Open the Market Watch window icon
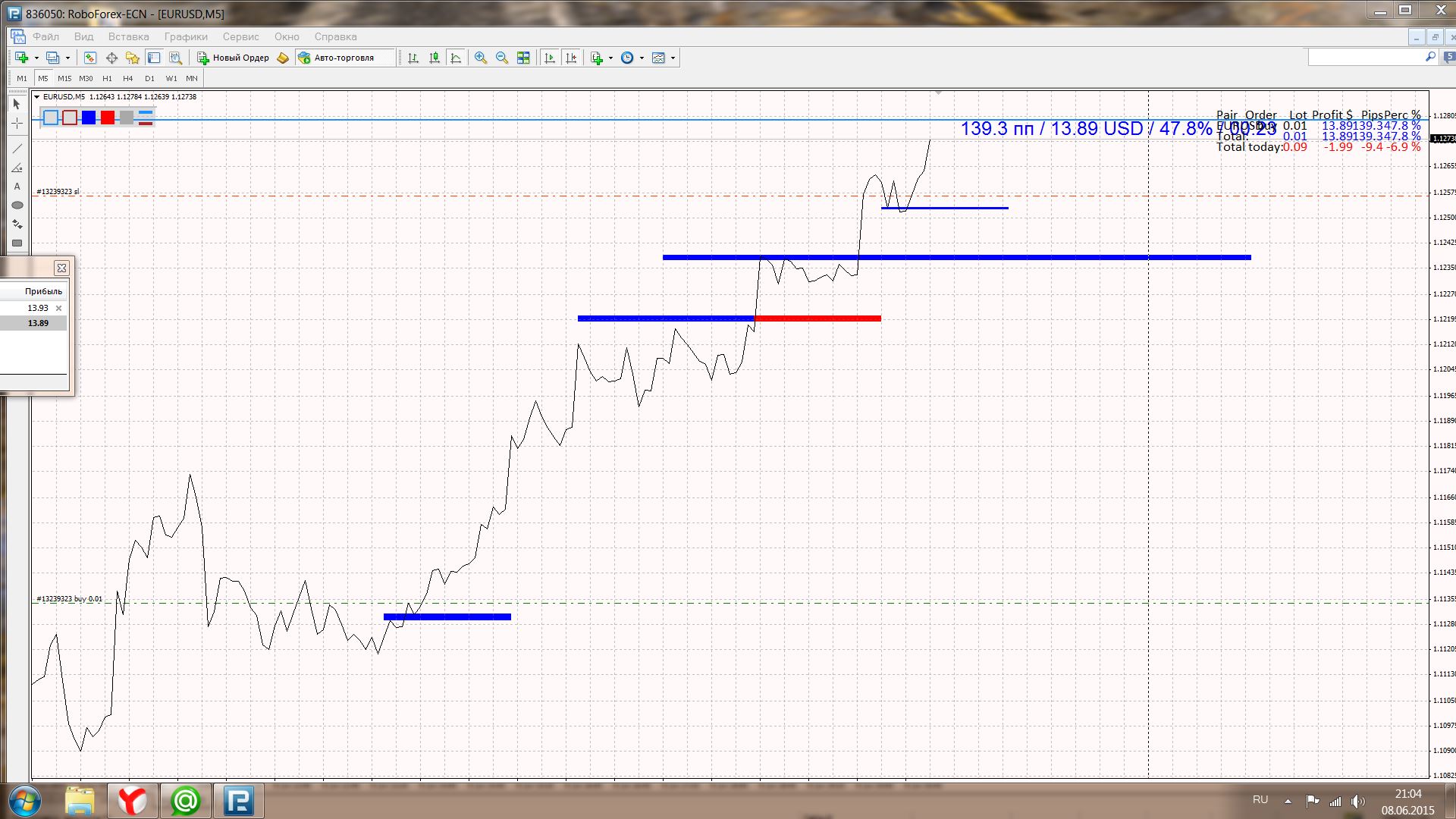Screen dimensions: 1456x819 point(90,58)
